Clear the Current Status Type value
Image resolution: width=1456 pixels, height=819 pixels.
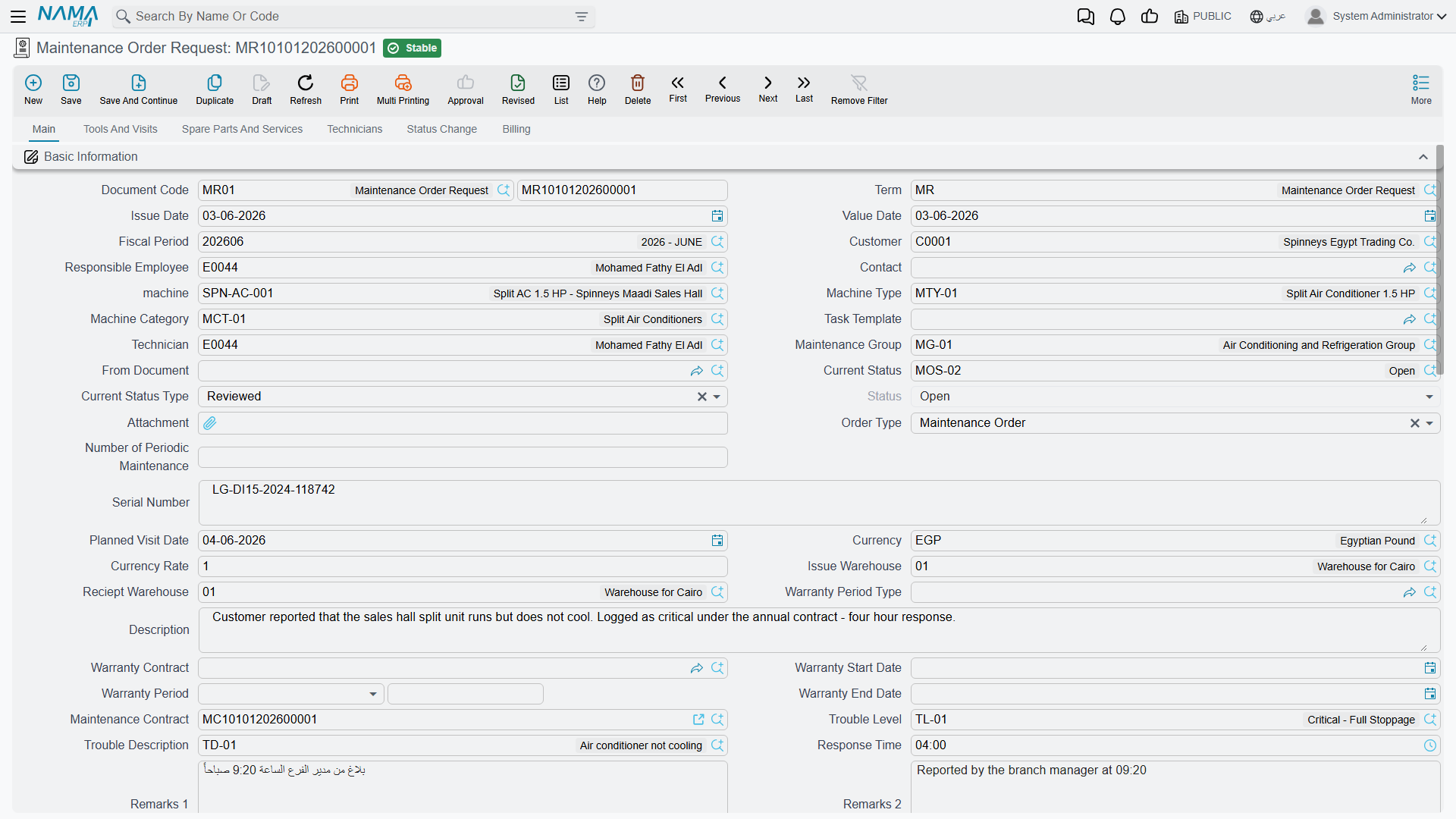point(702,397)
